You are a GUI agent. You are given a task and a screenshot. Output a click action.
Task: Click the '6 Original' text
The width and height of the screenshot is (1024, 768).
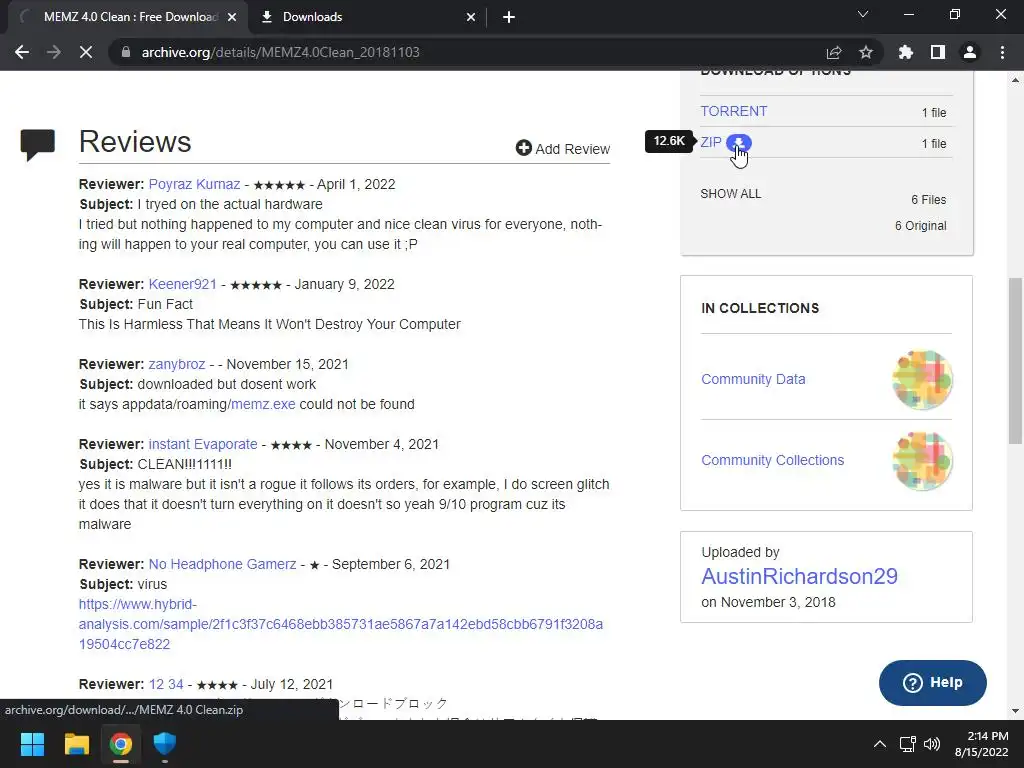coord(920,225)
